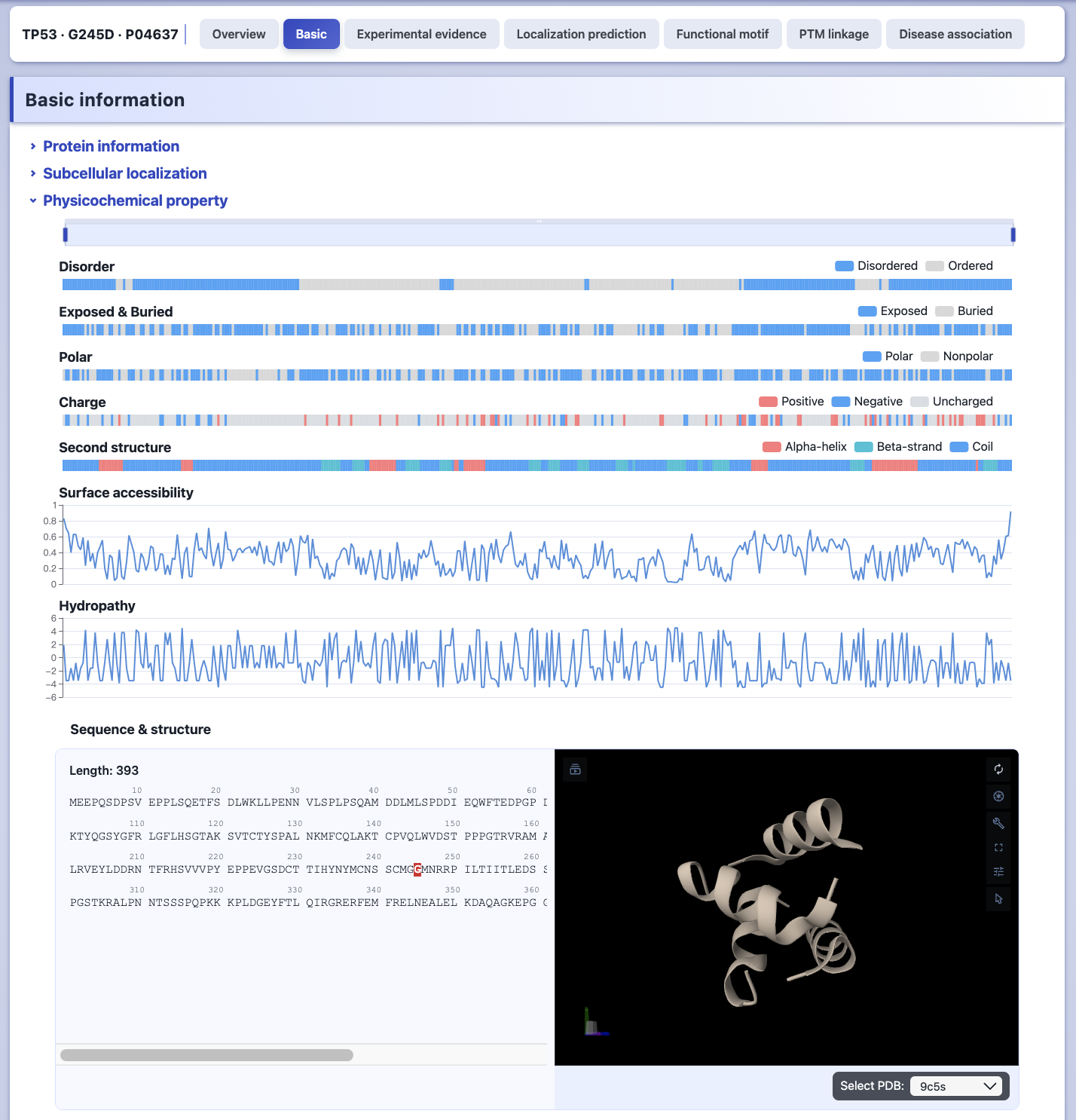
Task: Click 'Length: 393' text
Action: point(104,770)
